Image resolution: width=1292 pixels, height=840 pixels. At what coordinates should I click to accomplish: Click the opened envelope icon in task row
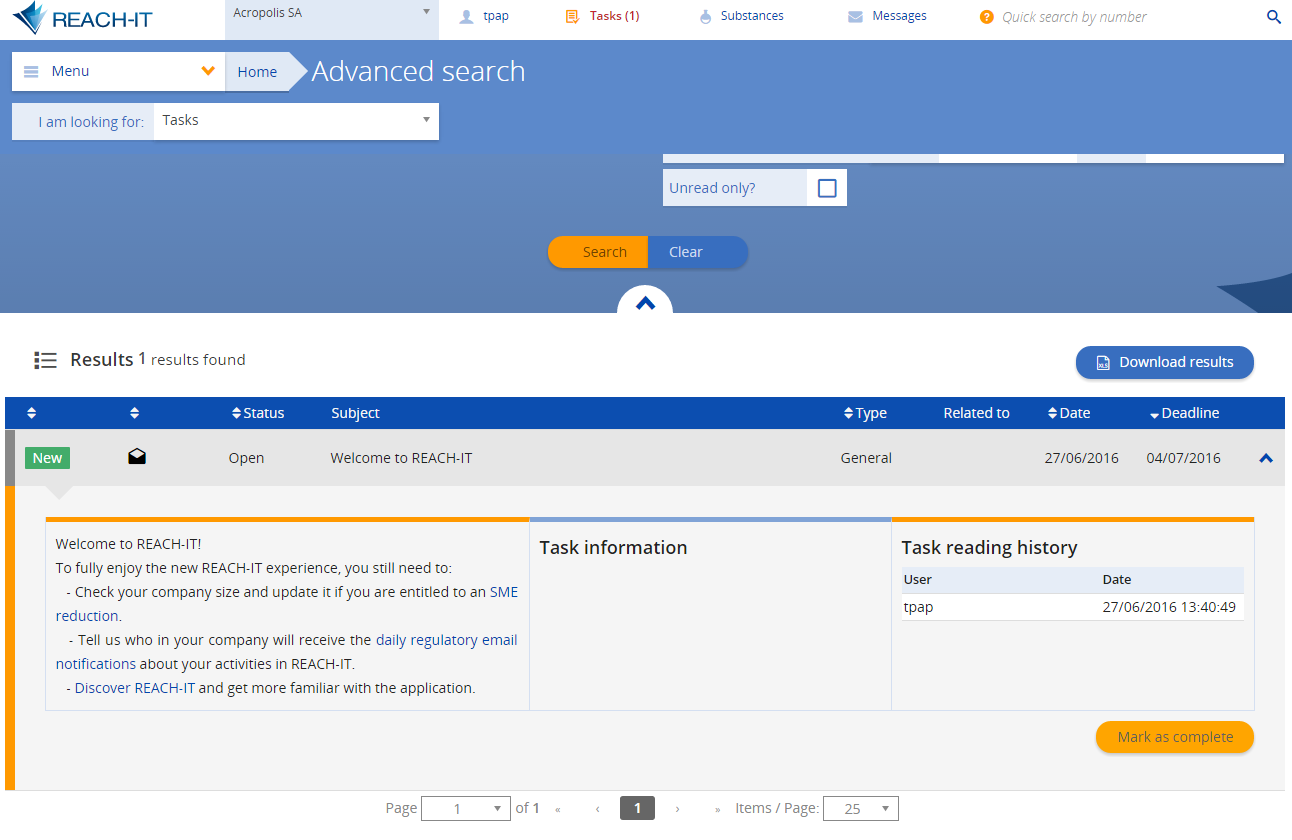click(x=137, y=457)
